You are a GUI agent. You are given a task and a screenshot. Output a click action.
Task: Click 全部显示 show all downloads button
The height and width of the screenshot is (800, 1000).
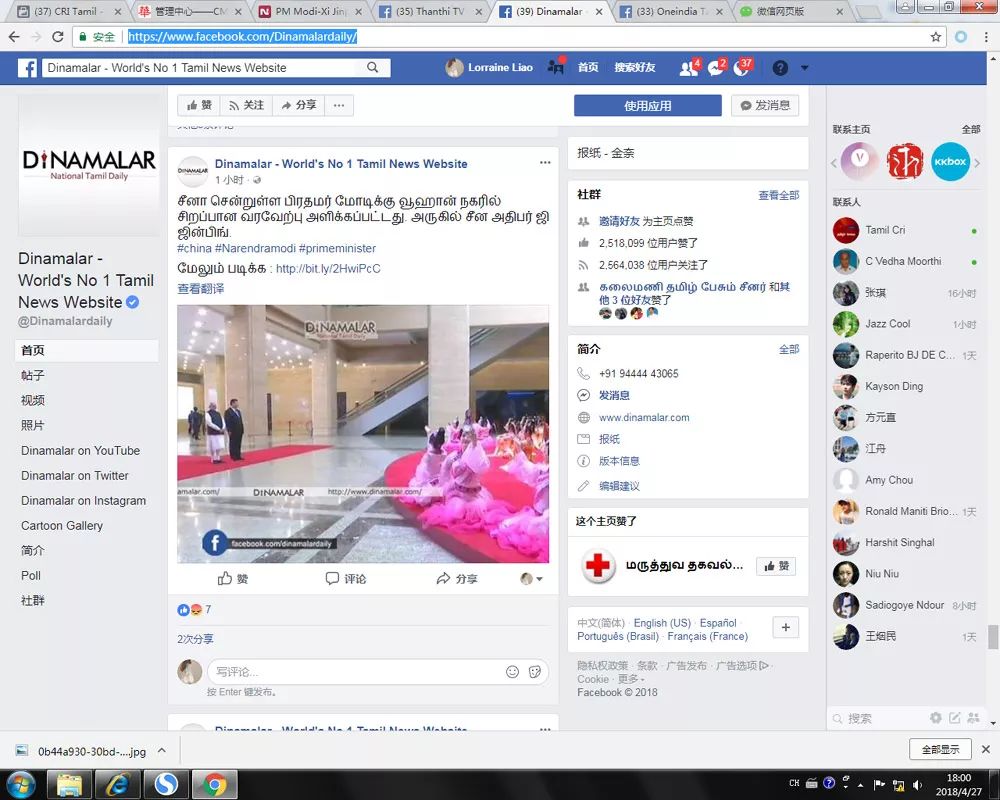click(x=940, y=750)
